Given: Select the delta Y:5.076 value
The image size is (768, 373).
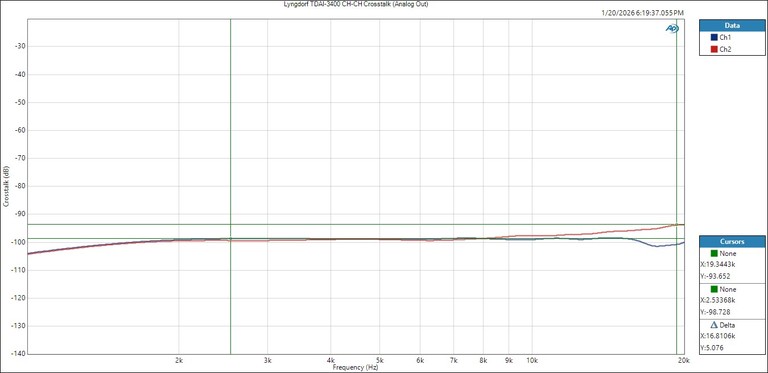Looking at the screenshot, I should [712, 348].
